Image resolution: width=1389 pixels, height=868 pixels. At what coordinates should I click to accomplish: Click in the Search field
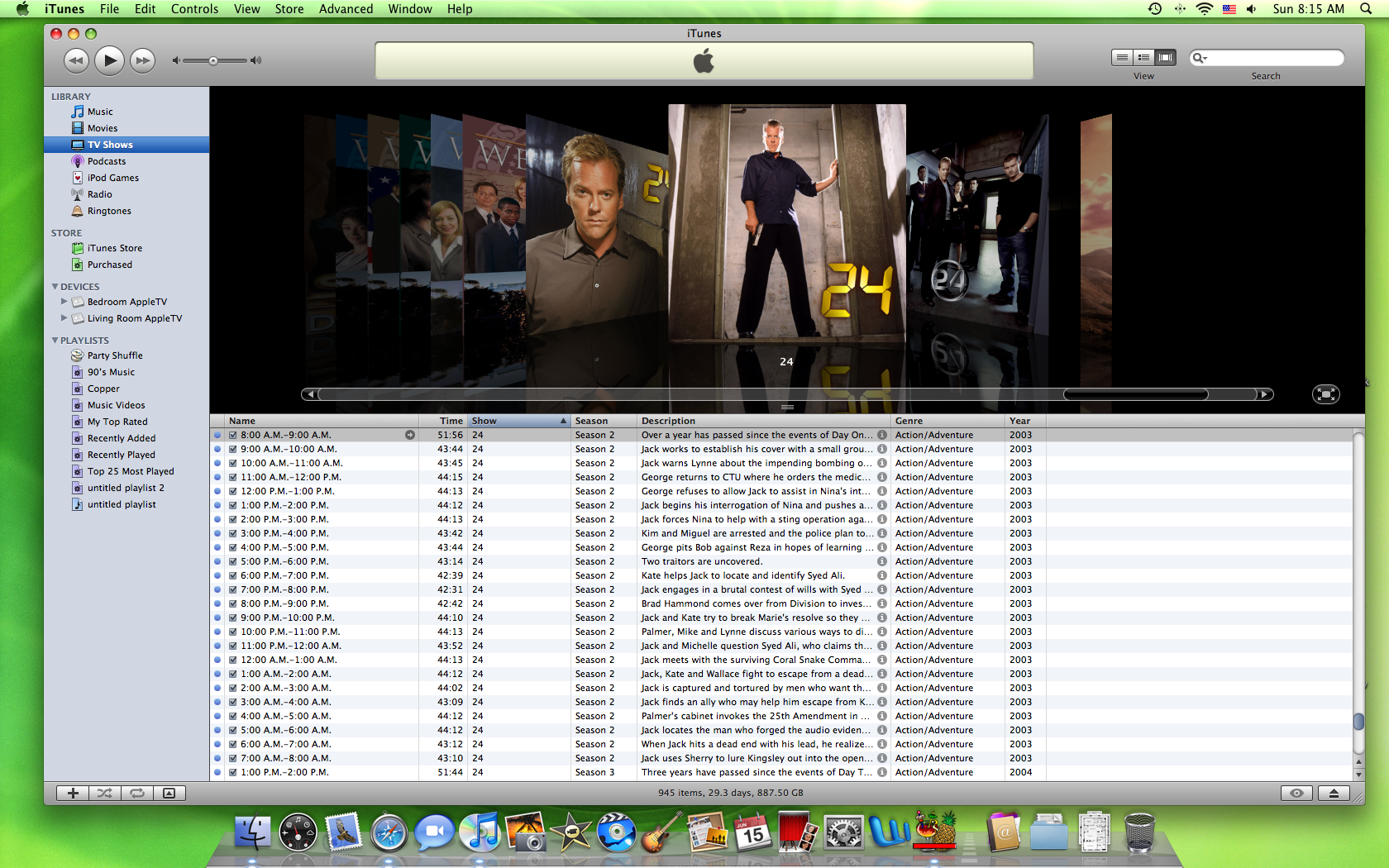coord(1267,58)
